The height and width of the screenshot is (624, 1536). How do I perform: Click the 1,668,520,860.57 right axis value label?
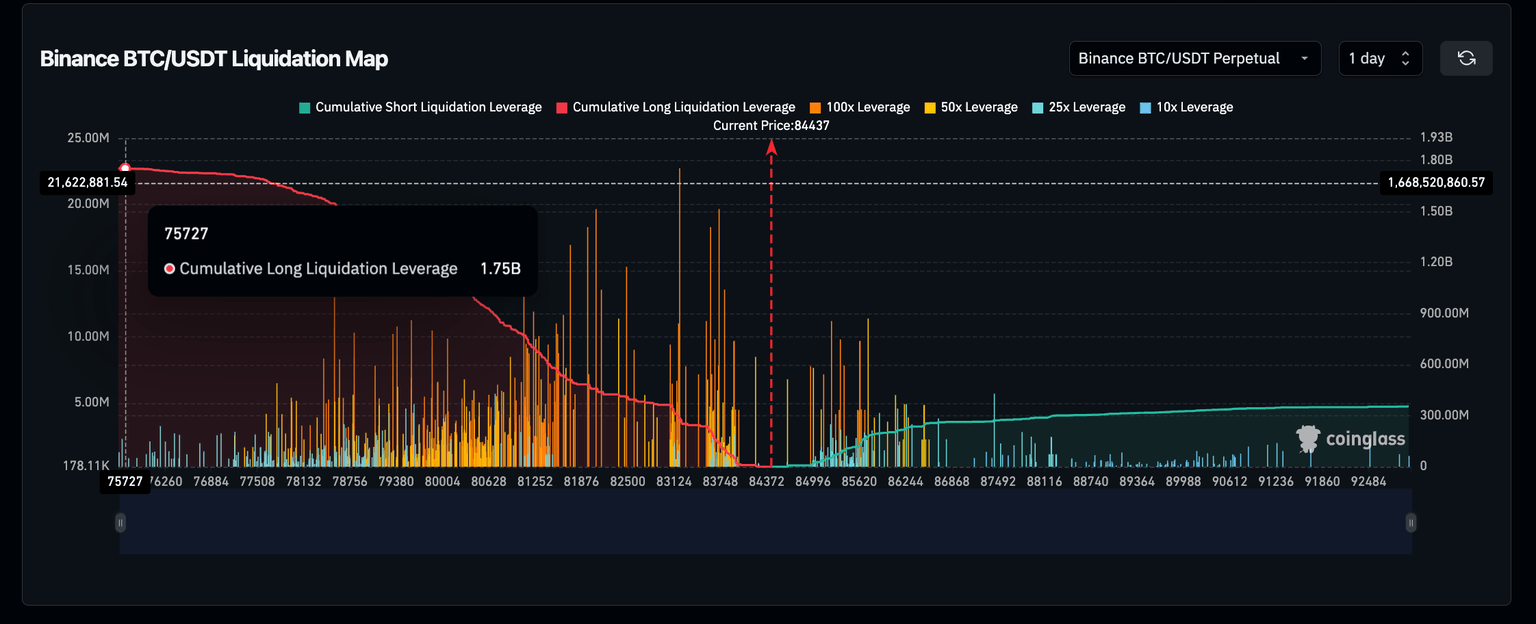[1436, 182]
